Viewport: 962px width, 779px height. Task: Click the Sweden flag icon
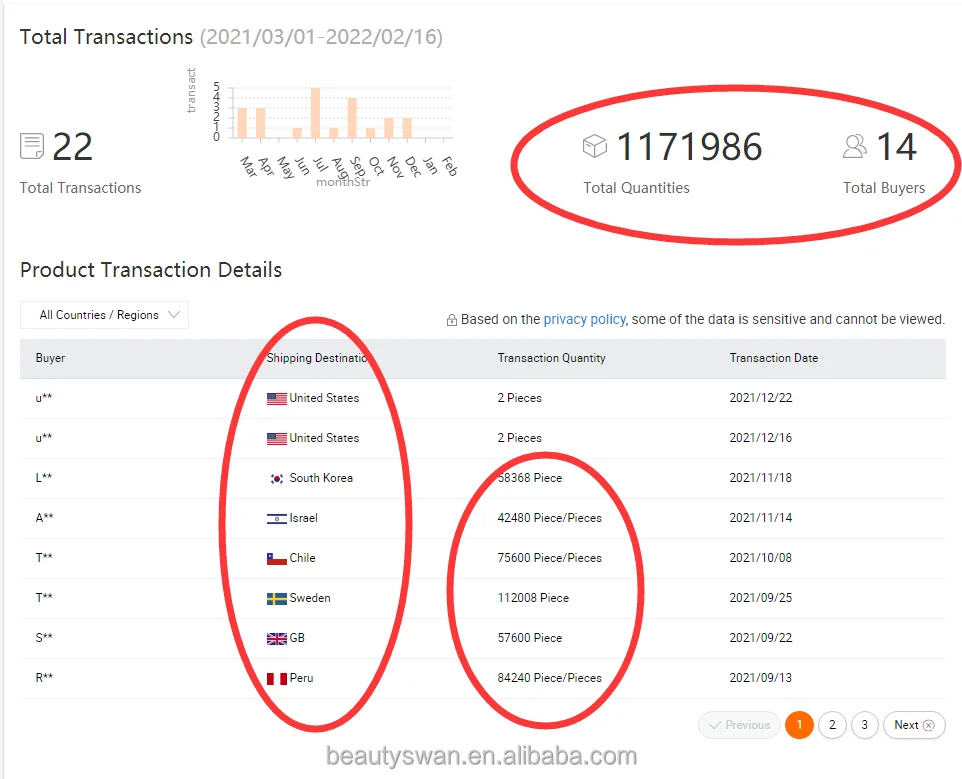pos(277,598)
